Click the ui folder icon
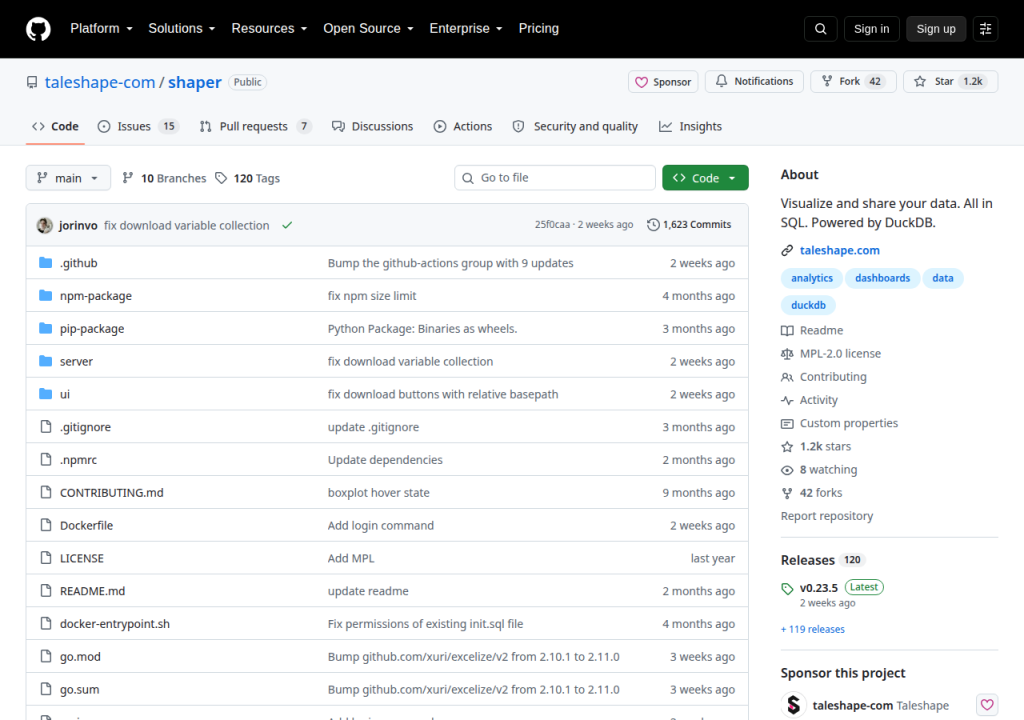Screen dimensions: 1024x720 pos(45,393)
